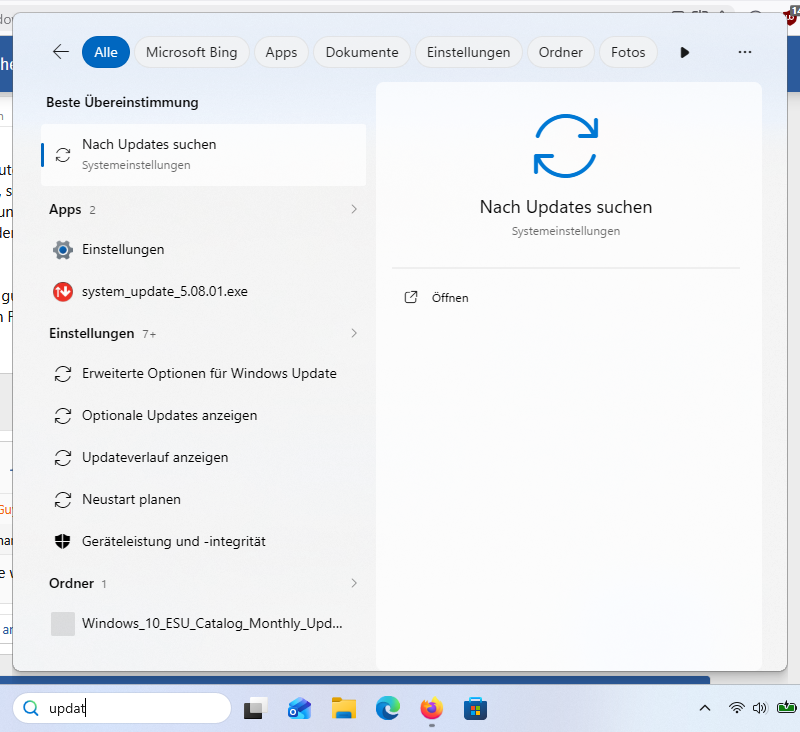Click sync icon next to Optionale Updates anzeigen
The height and width of the screenshot is (732, 800).
[x=63, y=416]
